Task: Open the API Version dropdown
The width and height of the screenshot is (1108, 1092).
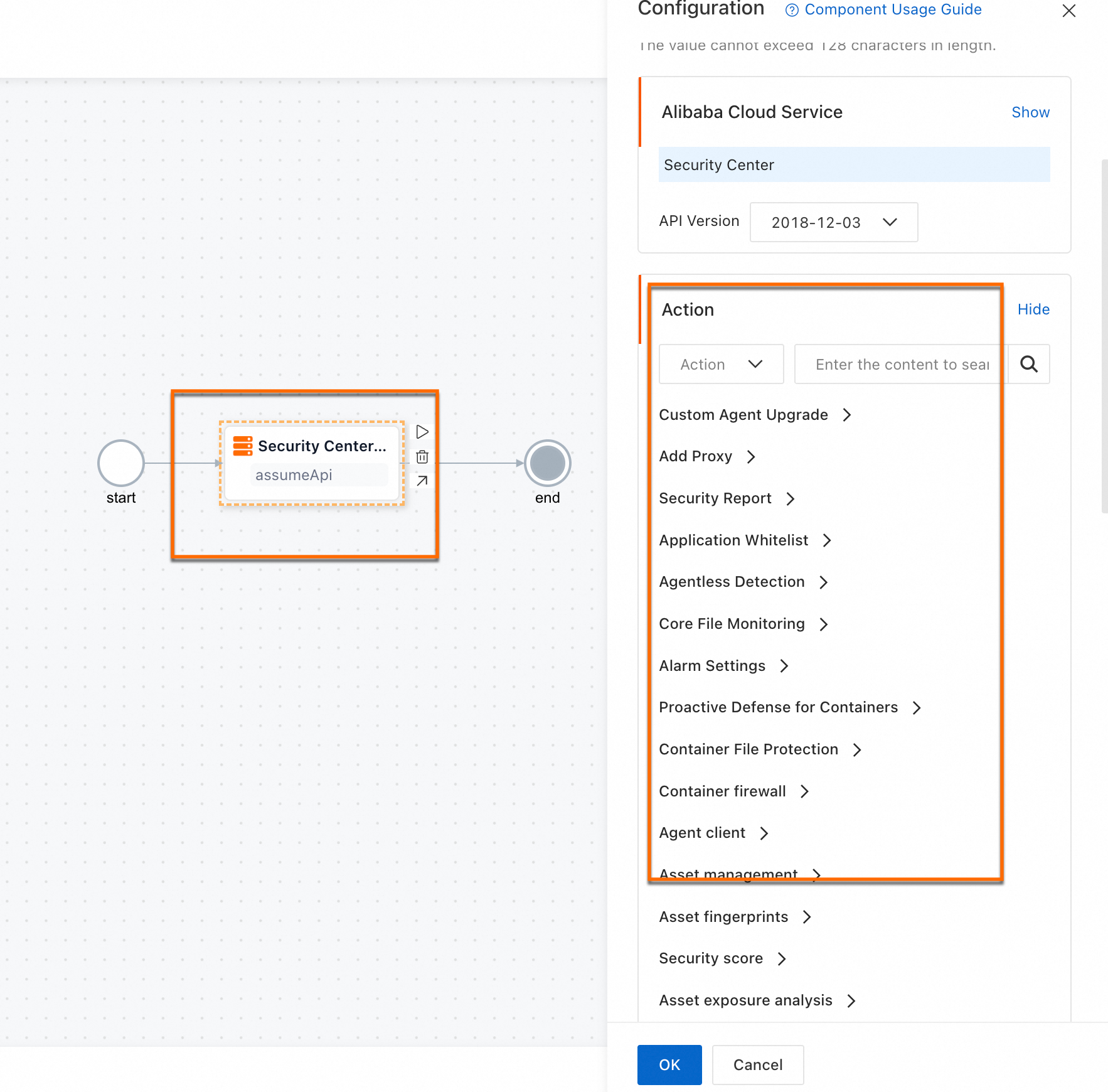Action: click(x=834, y=222)
